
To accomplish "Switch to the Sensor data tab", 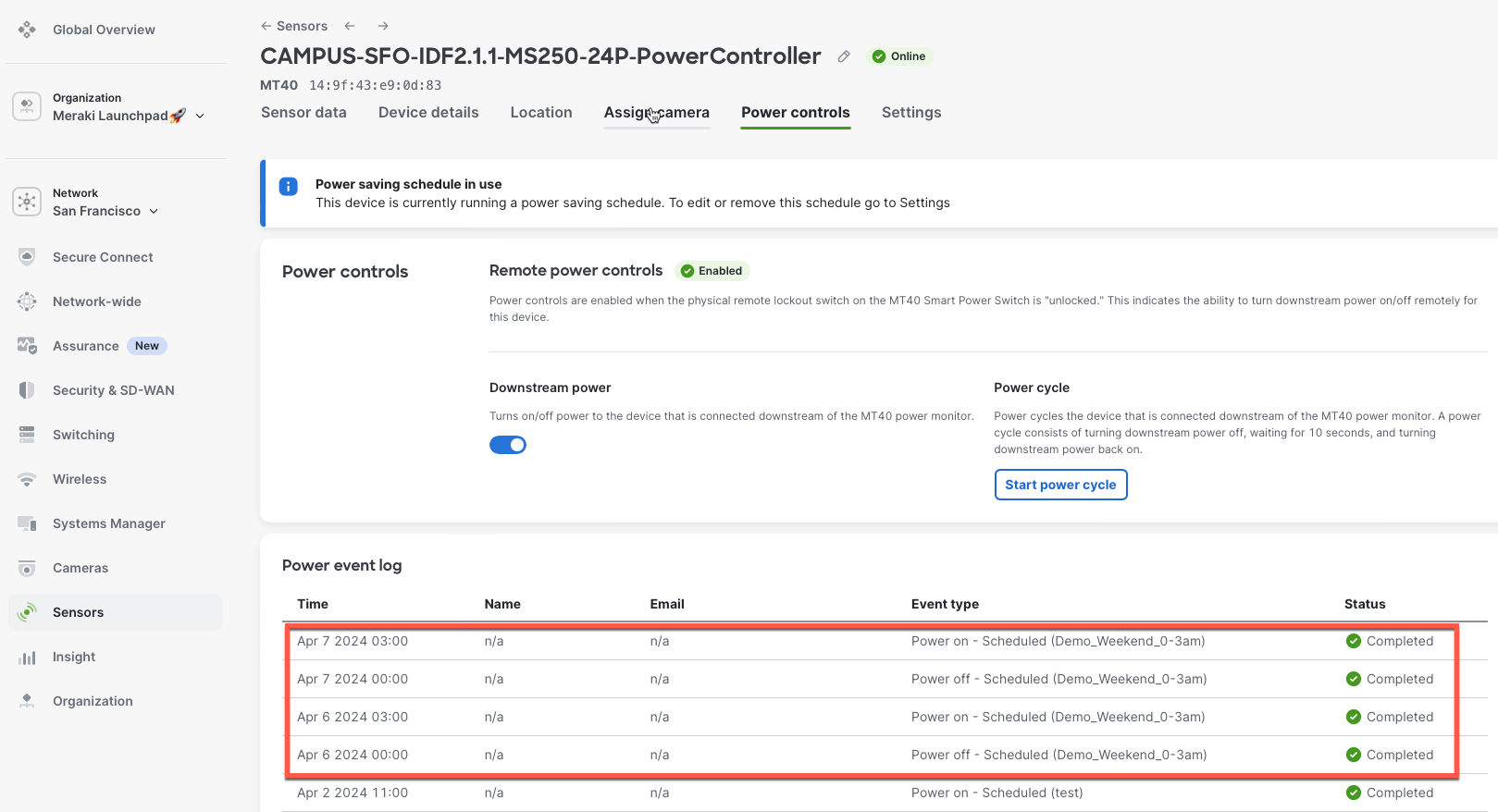I will (x=303, y=112).
